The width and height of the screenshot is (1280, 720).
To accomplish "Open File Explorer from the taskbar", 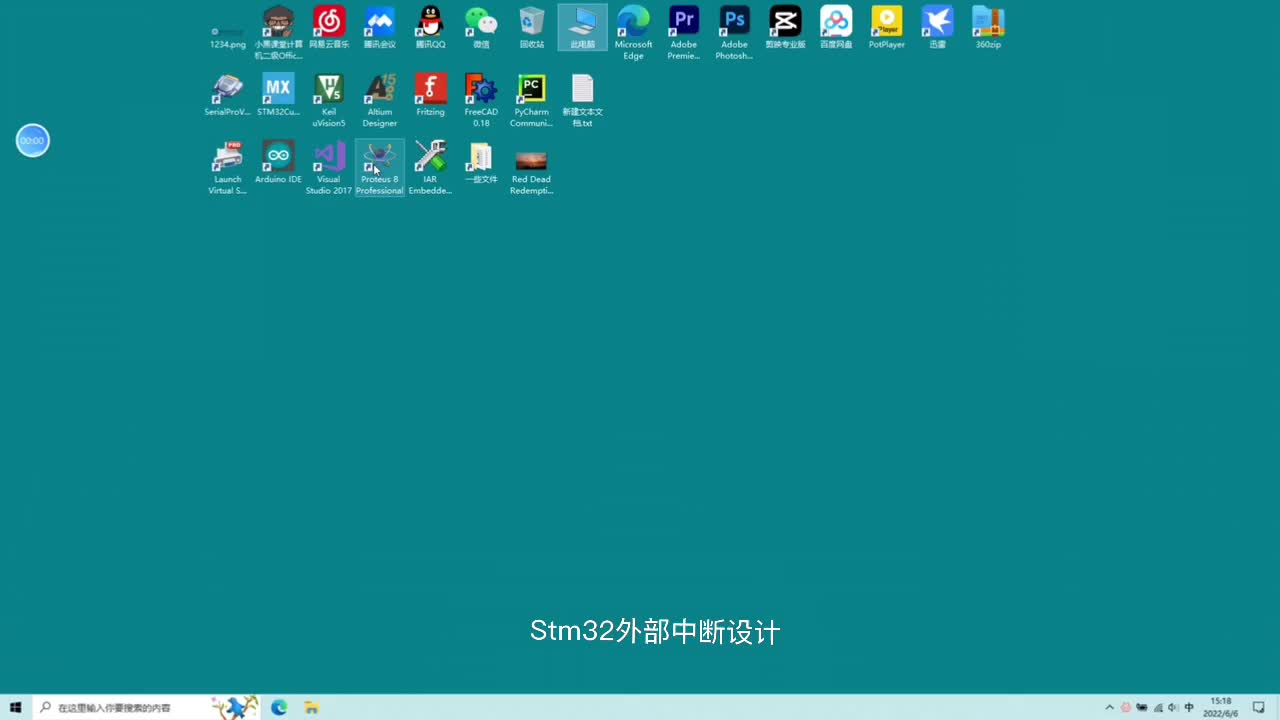I will pyautogui.click(x=311, y=707).
